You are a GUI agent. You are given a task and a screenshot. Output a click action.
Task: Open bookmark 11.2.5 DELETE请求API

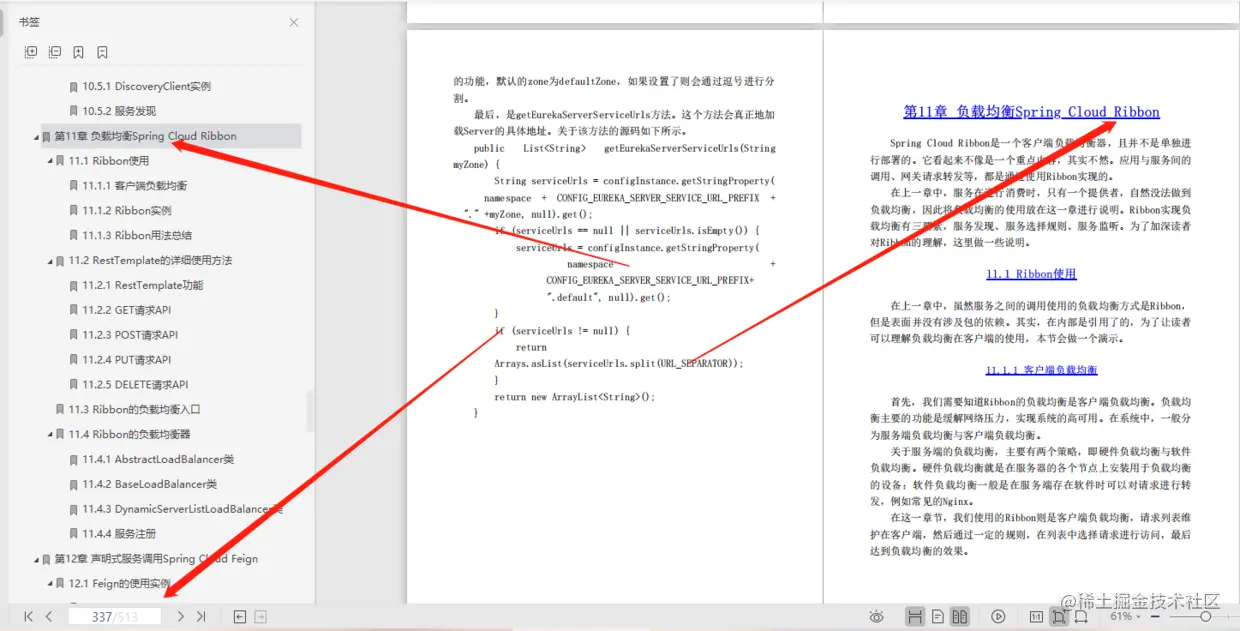click(135, 385)
